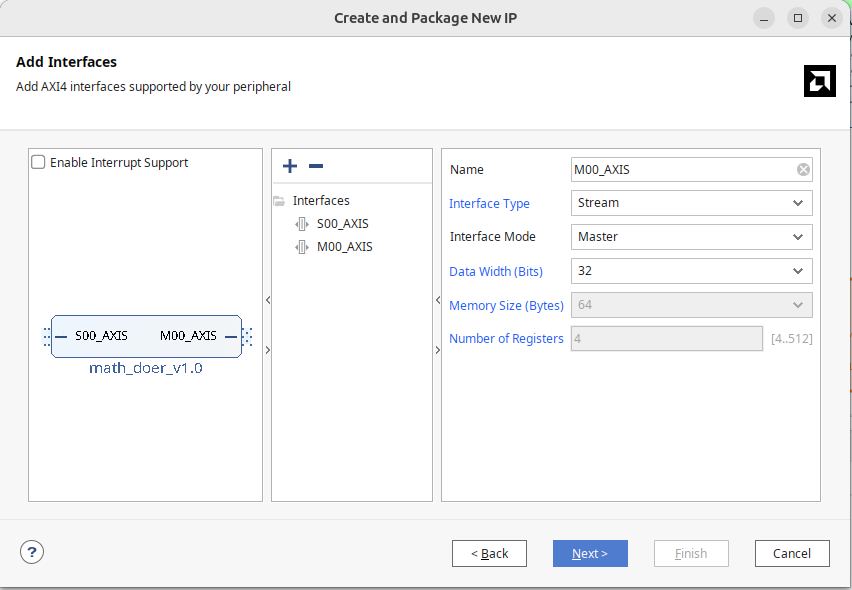Select S00_AXIS in the interfaces tree
This screenshot has width=852, height=590.
[342, 224]
